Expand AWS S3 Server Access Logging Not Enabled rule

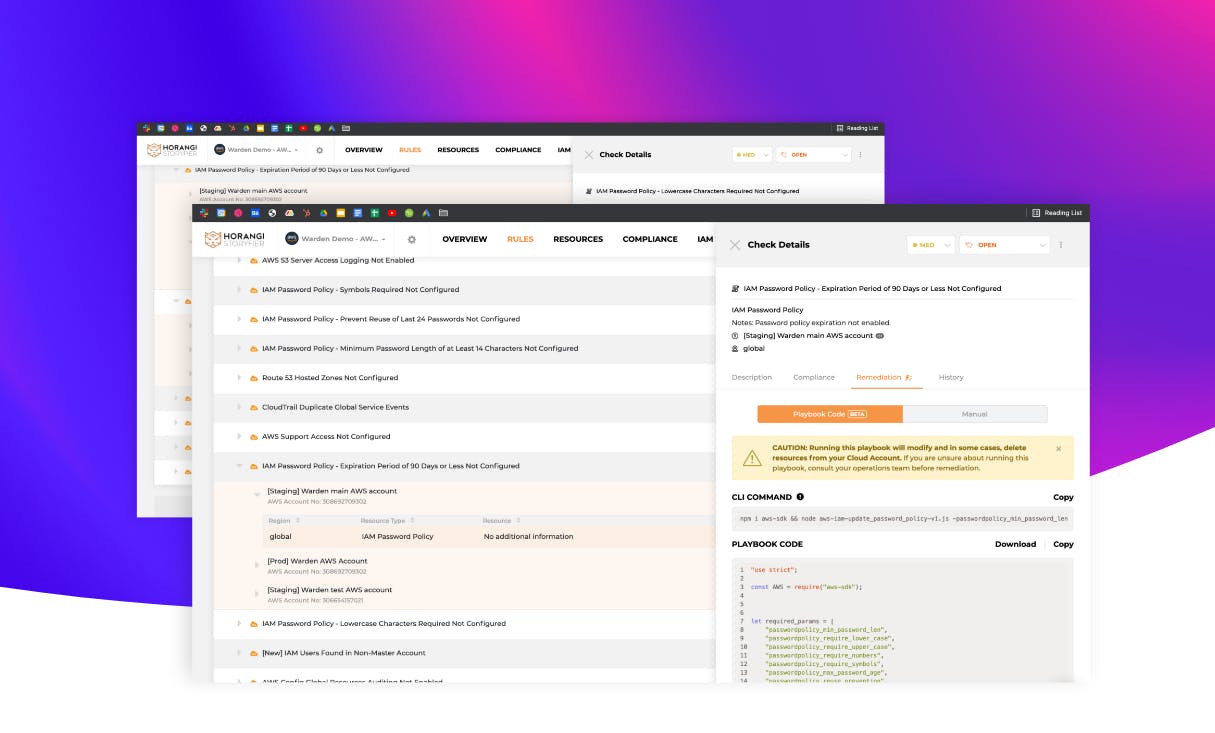239,260
